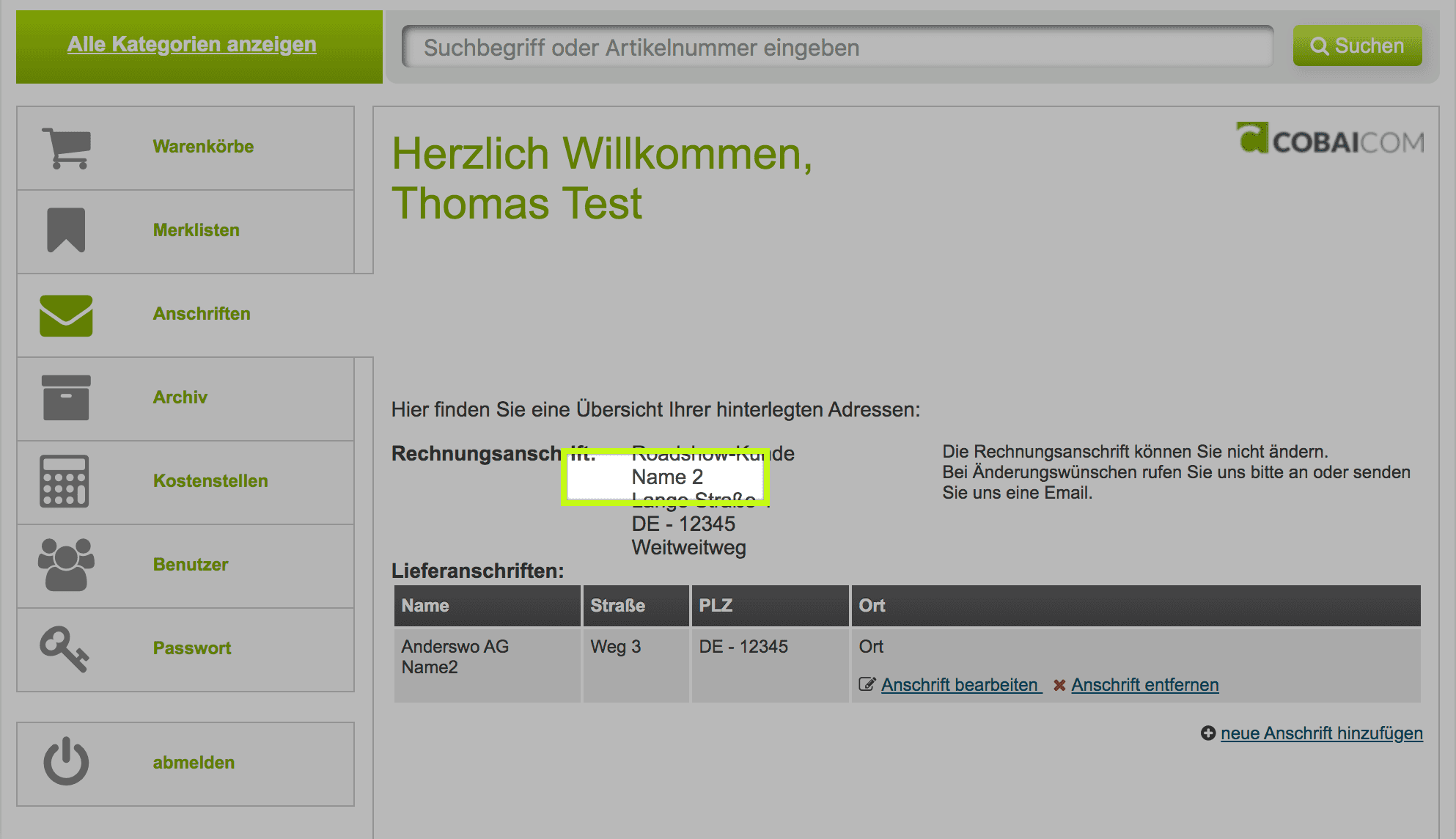
Task: Open the Archiv menu entry
Action: tap(180, 397)
